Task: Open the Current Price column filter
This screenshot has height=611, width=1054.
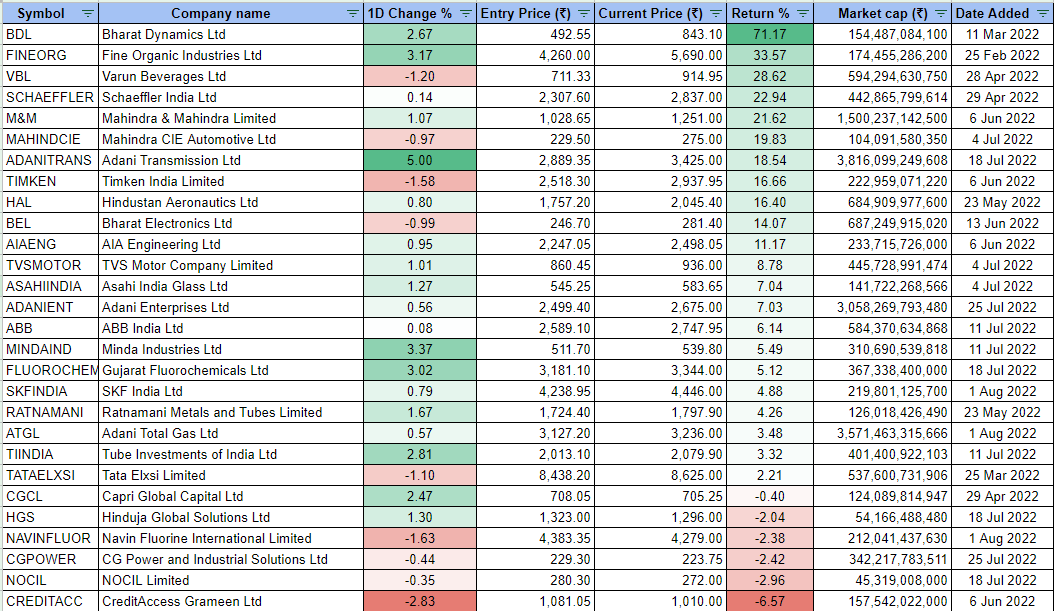Action: coord(716,13)
